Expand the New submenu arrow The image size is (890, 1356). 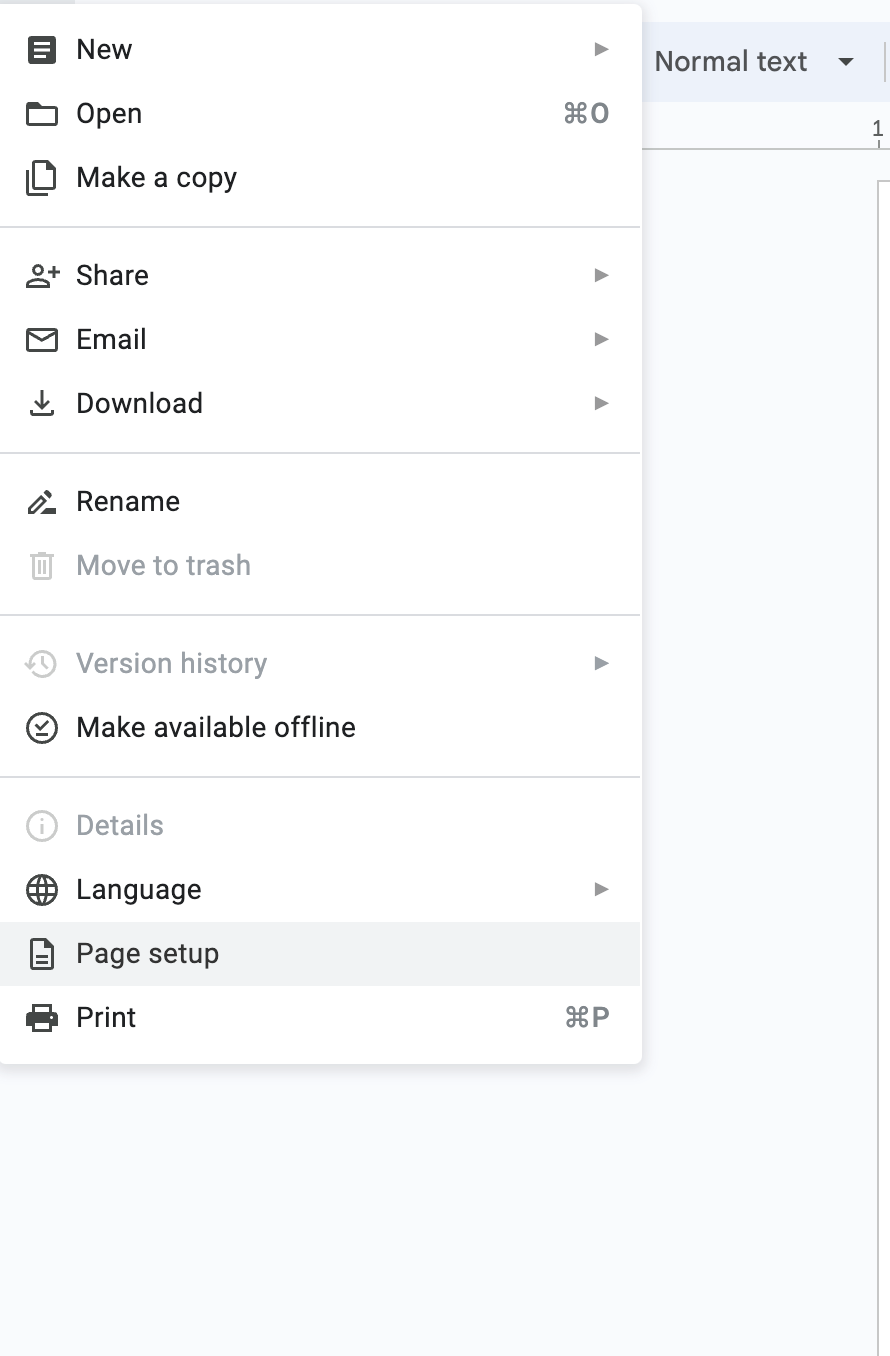(x=601, y=49)
